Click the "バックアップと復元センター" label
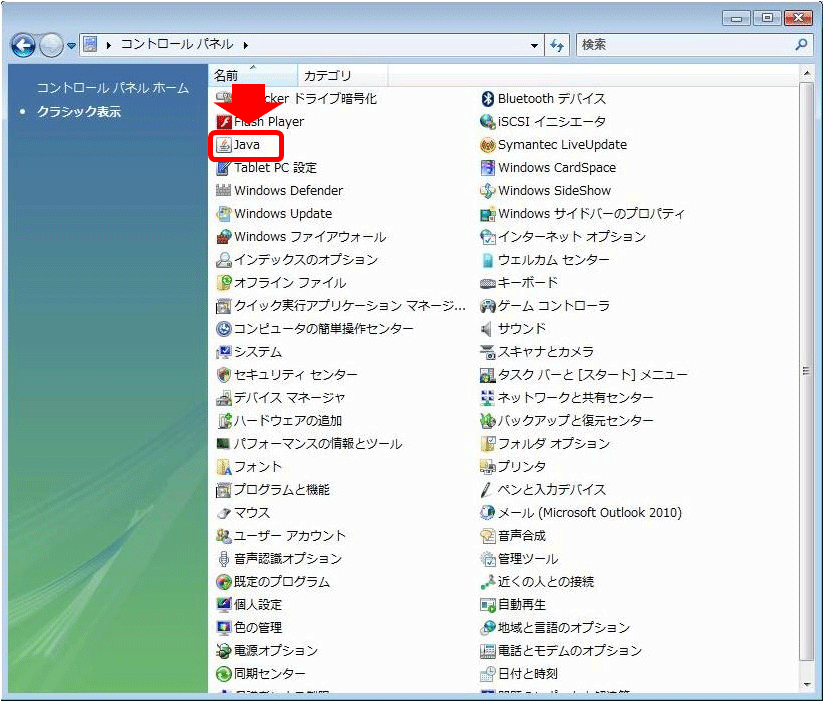This screenshot has height=702, width=824. point(576,421)
